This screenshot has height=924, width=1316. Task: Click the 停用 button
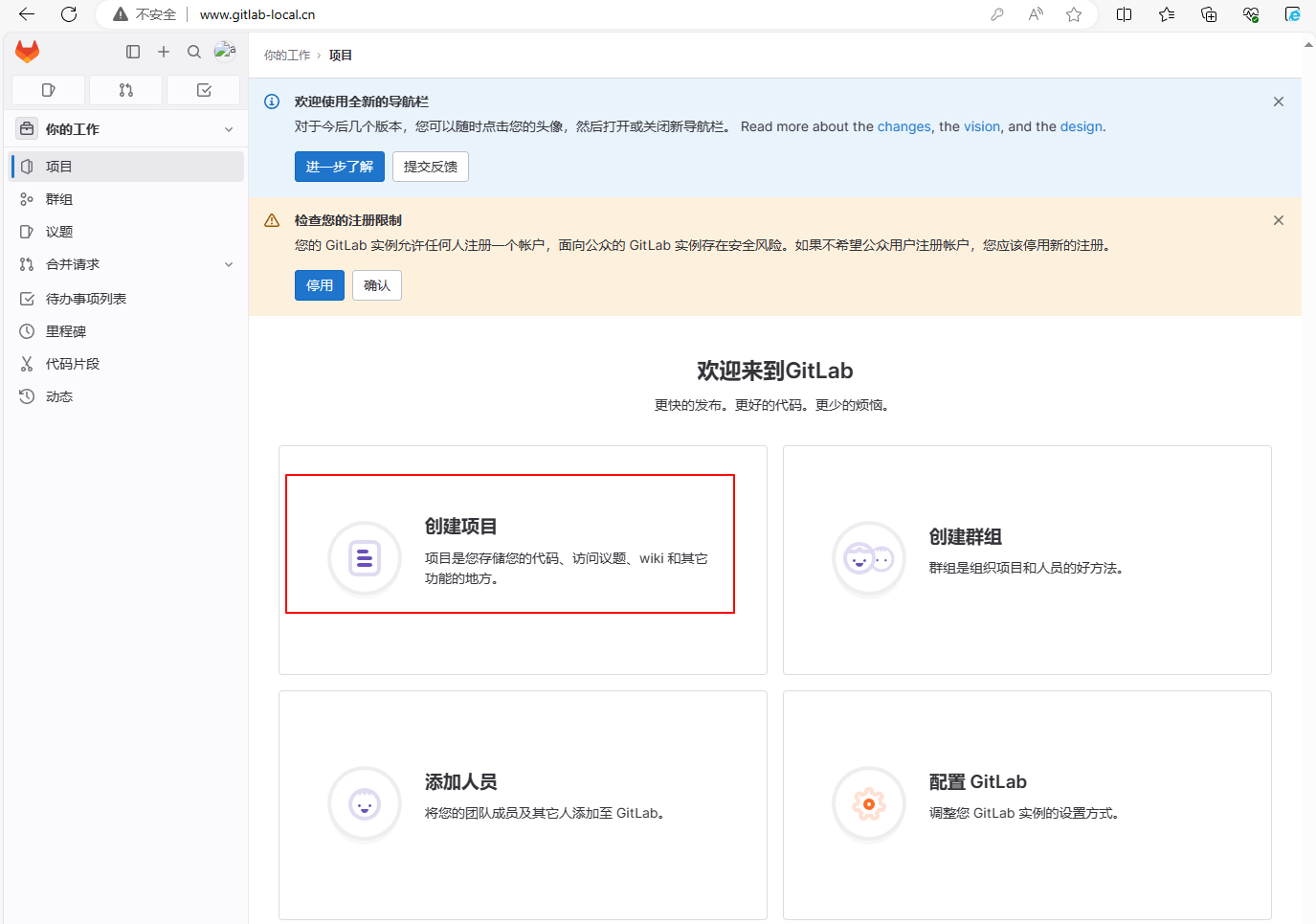320,285
